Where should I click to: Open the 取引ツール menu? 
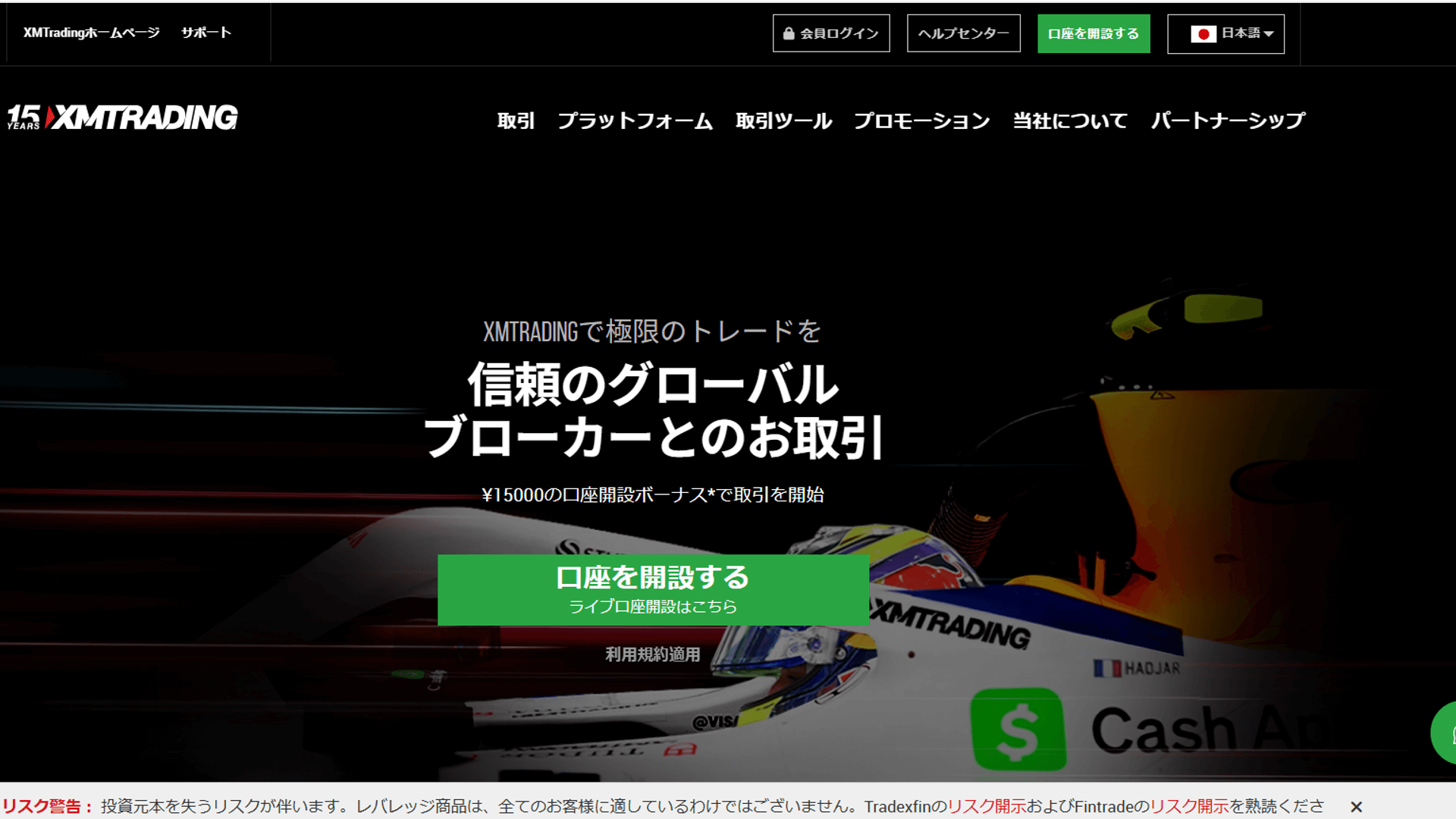coord(783,121)
